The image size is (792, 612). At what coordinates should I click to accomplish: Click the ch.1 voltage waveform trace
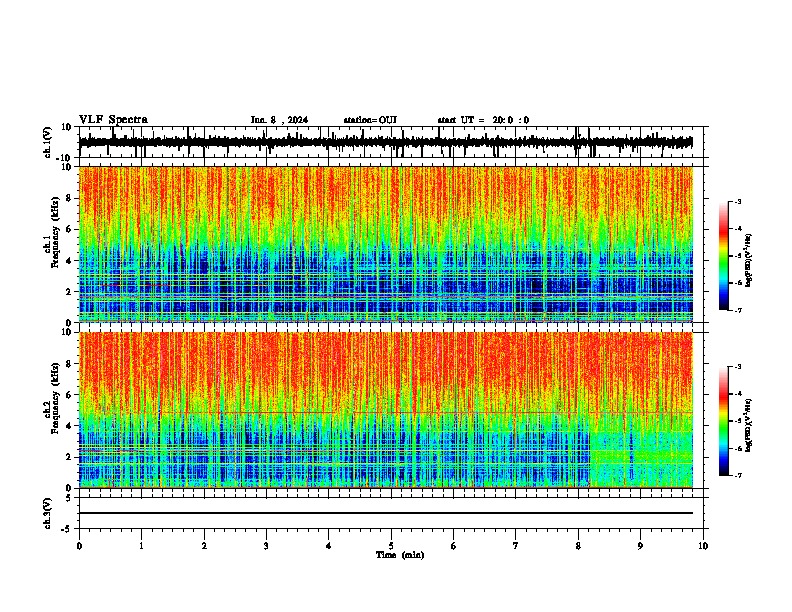coord(385,142)
